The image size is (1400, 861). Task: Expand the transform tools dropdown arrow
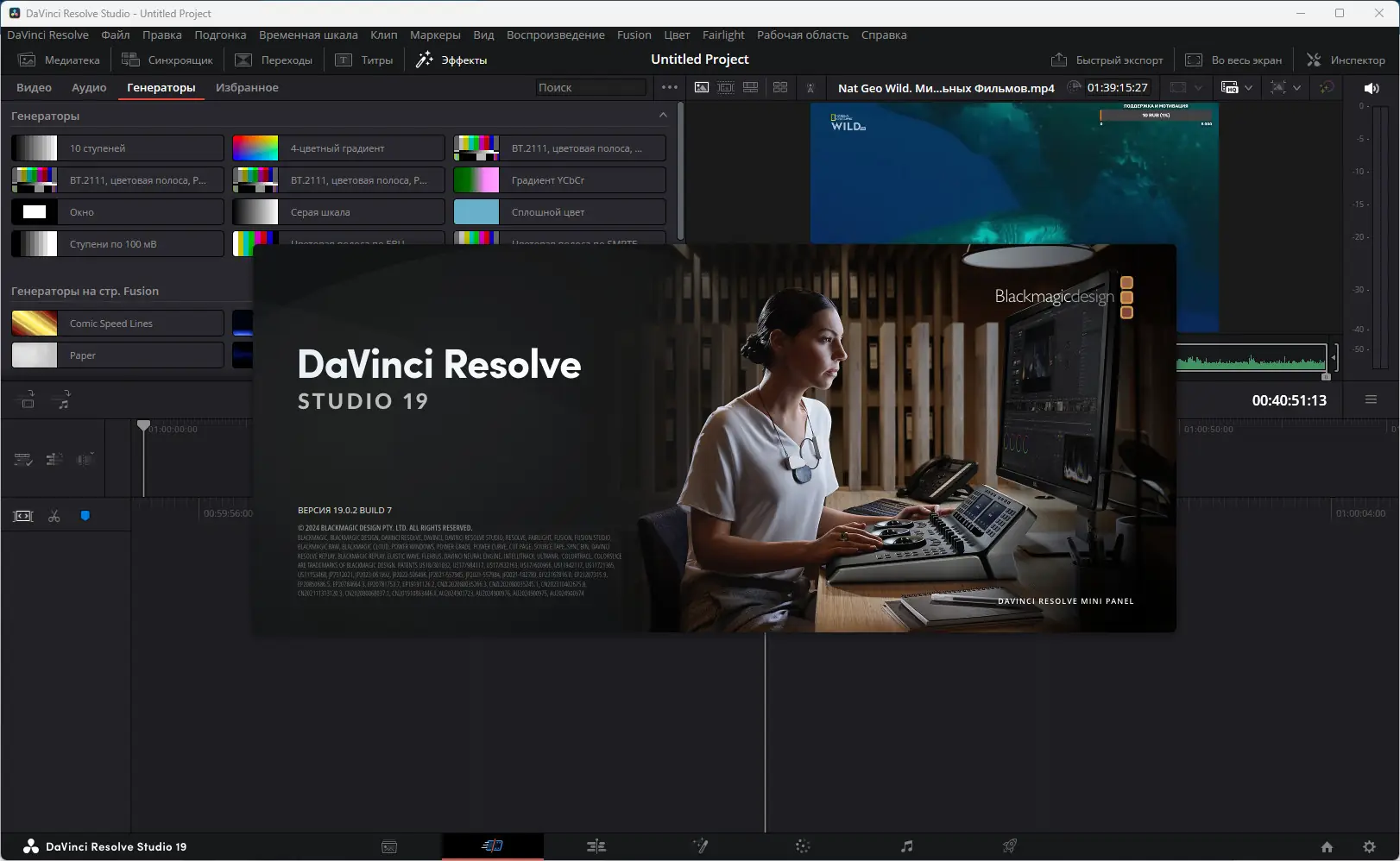tap(1296, 88)
